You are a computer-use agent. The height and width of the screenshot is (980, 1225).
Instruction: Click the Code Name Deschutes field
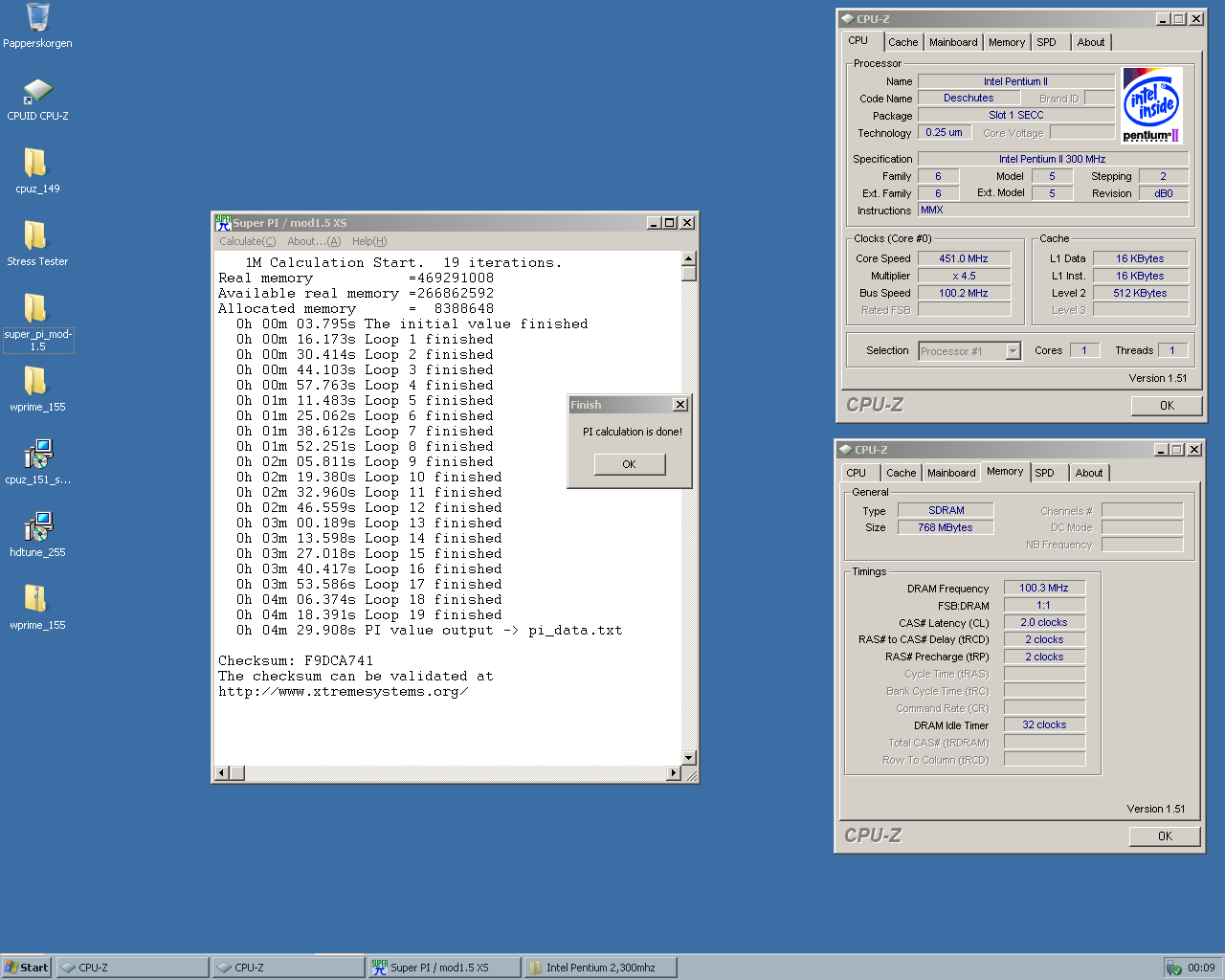pos(969,98)
